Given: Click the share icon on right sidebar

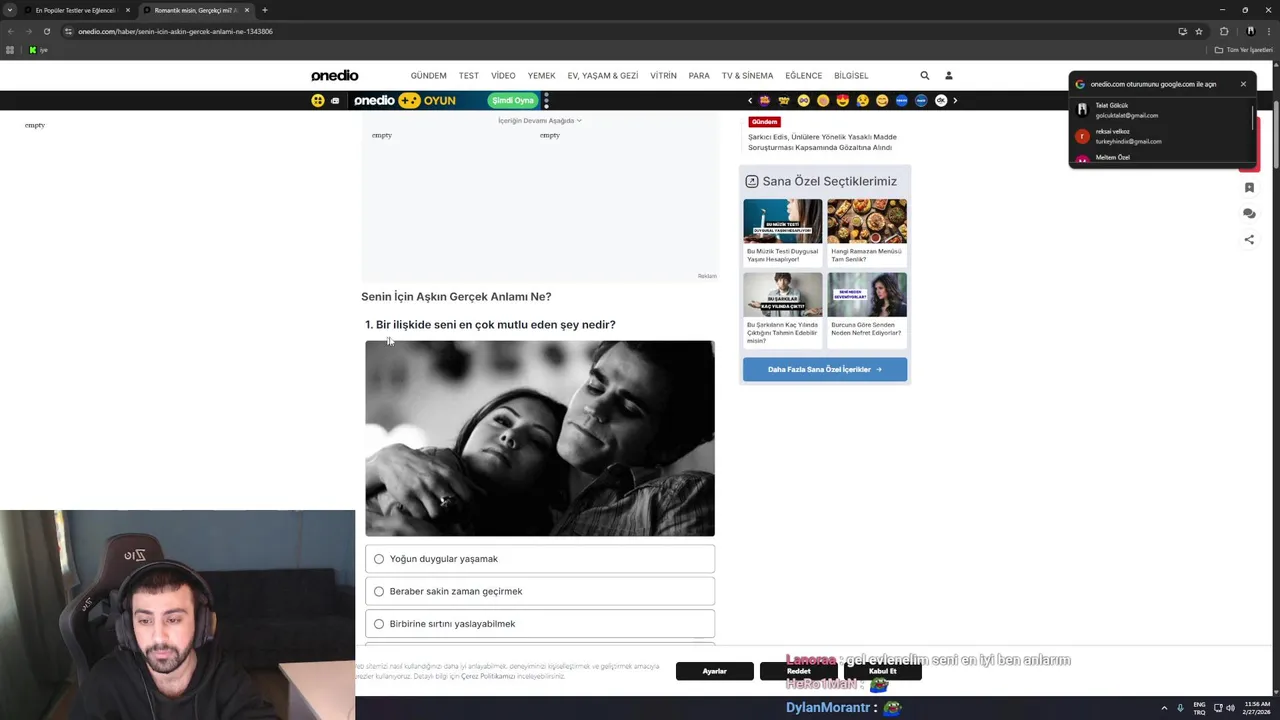Looking at the screenshot, I should (x=1249, y=240).
